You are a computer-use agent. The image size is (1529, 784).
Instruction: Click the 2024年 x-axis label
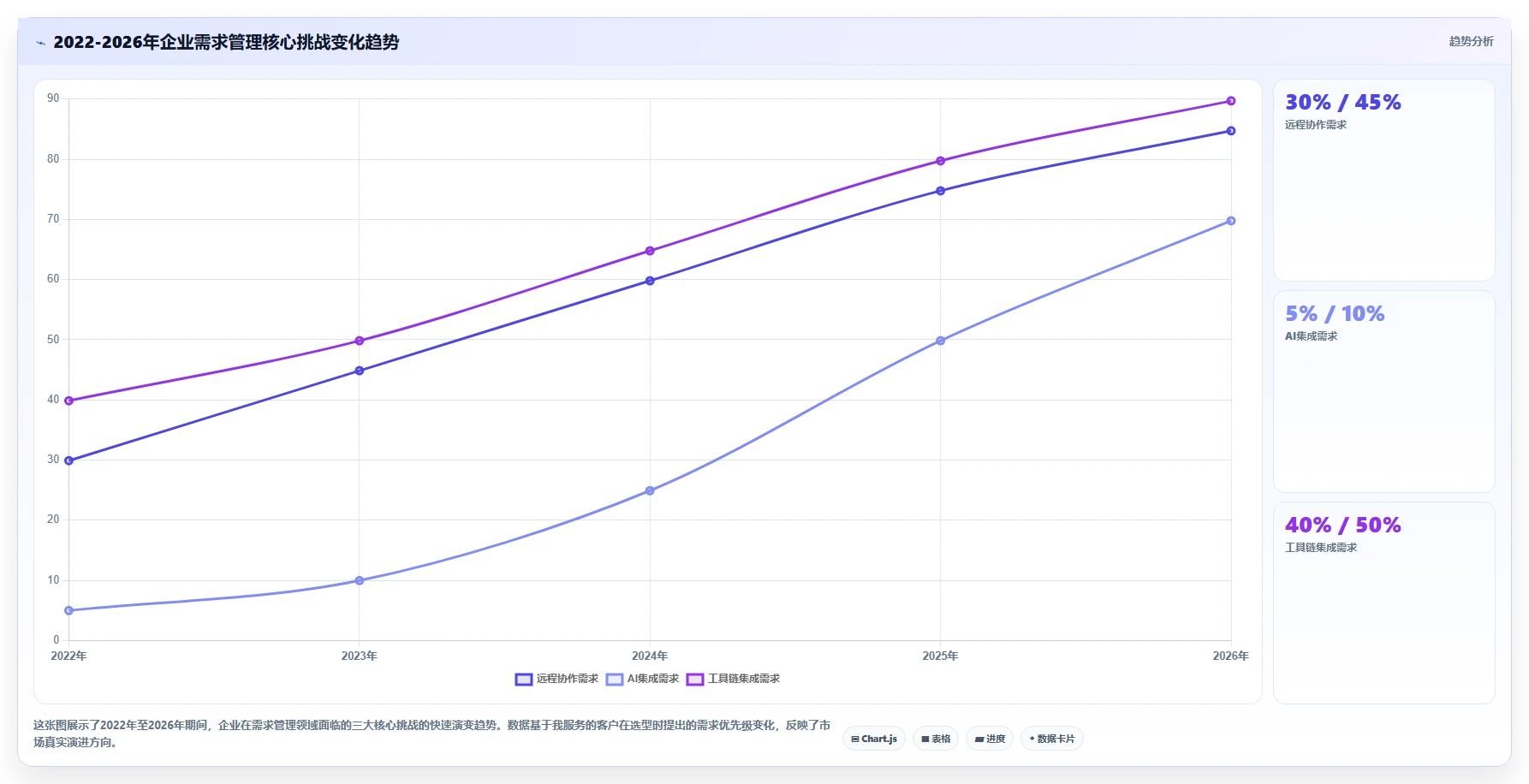(650, 656)
